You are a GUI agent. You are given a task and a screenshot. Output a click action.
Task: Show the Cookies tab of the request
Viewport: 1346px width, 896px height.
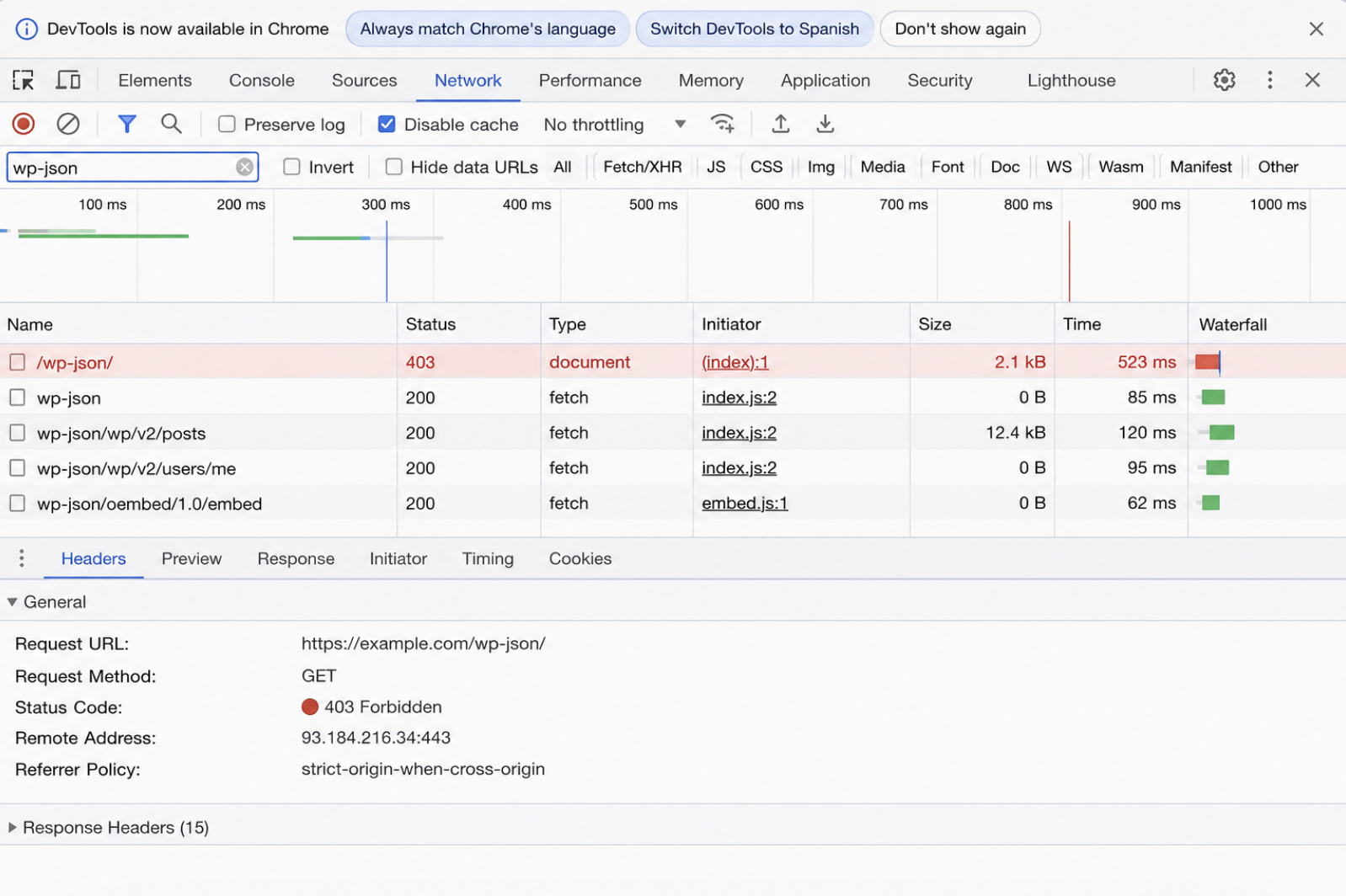coord(580,558)
